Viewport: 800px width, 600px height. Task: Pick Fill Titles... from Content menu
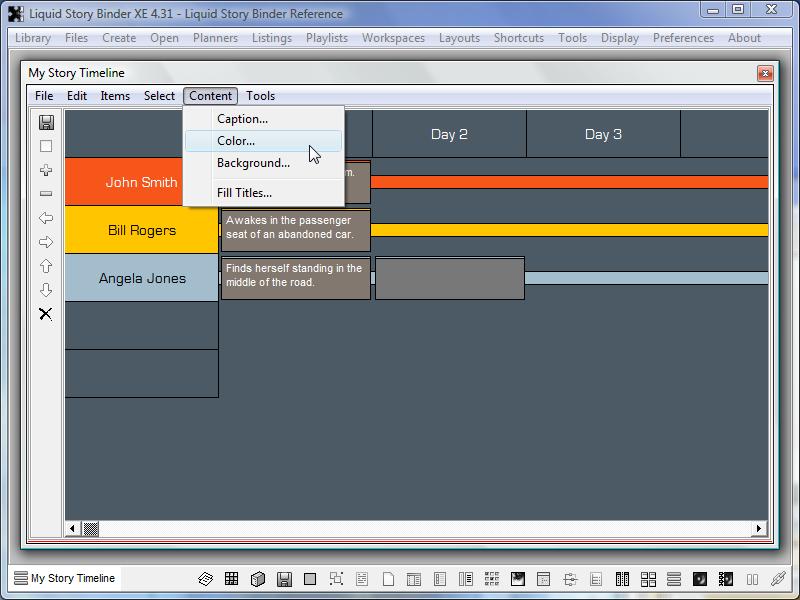(244, 193)
